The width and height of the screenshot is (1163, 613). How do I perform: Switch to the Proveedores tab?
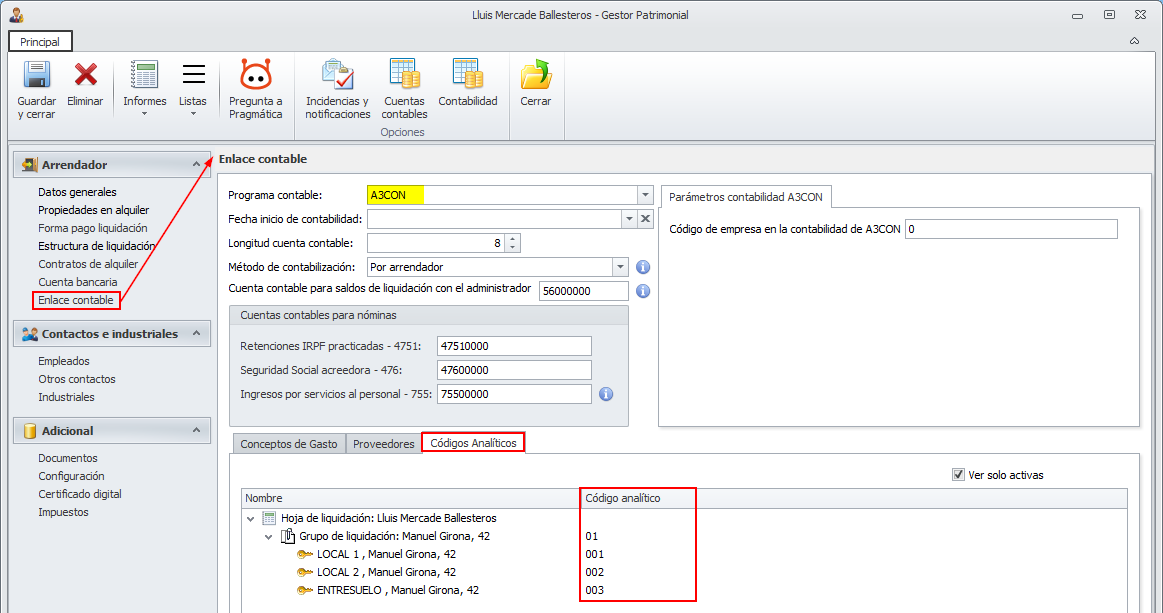tap(383, 444)
